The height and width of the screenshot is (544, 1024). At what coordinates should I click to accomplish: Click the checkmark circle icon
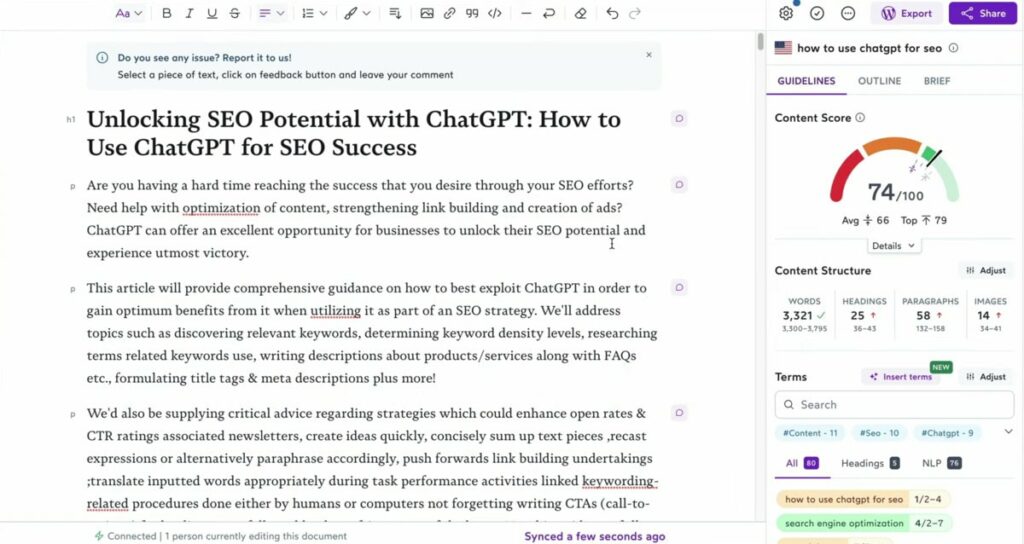click(x=817, y=13)
